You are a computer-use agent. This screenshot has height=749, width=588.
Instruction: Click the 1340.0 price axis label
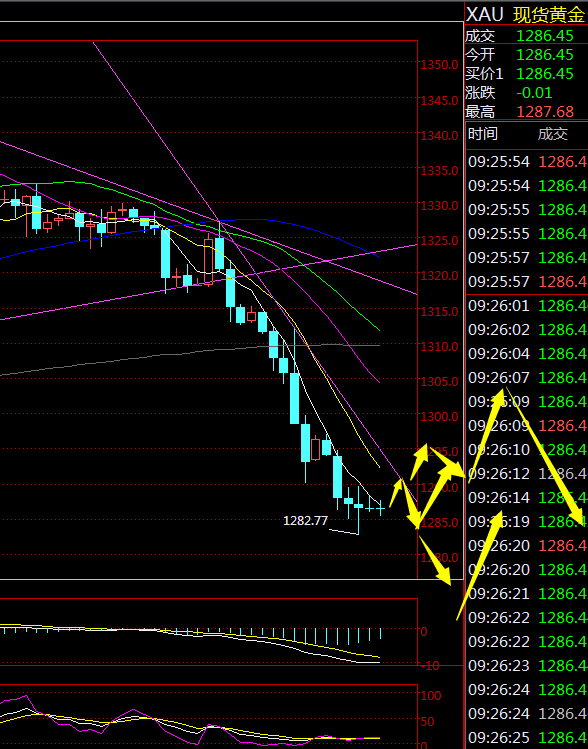[439, 136]
